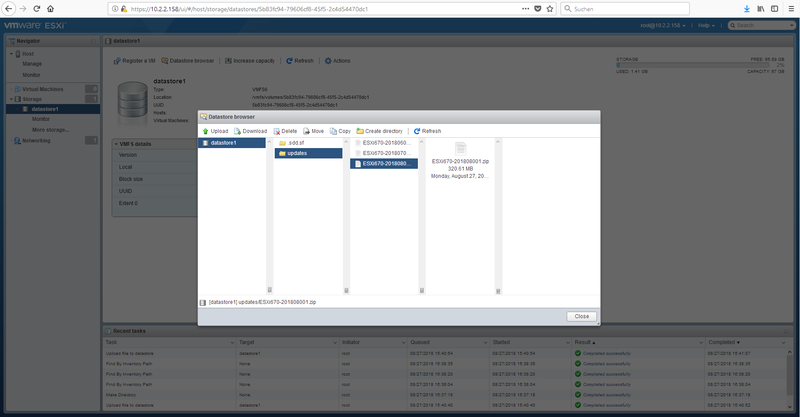Click the Make Directory task row
The height and width of the screenshot is (417, 800).
pyautogui.click(x=446, y=395)
